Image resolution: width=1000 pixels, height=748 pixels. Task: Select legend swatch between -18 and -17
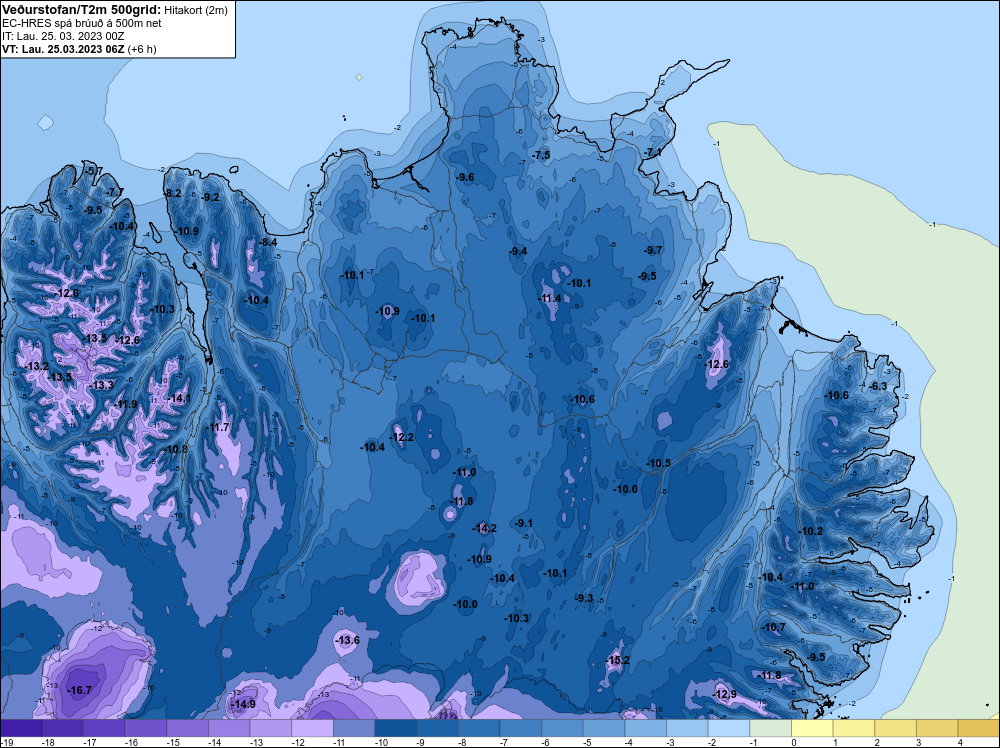coord(63,728)
